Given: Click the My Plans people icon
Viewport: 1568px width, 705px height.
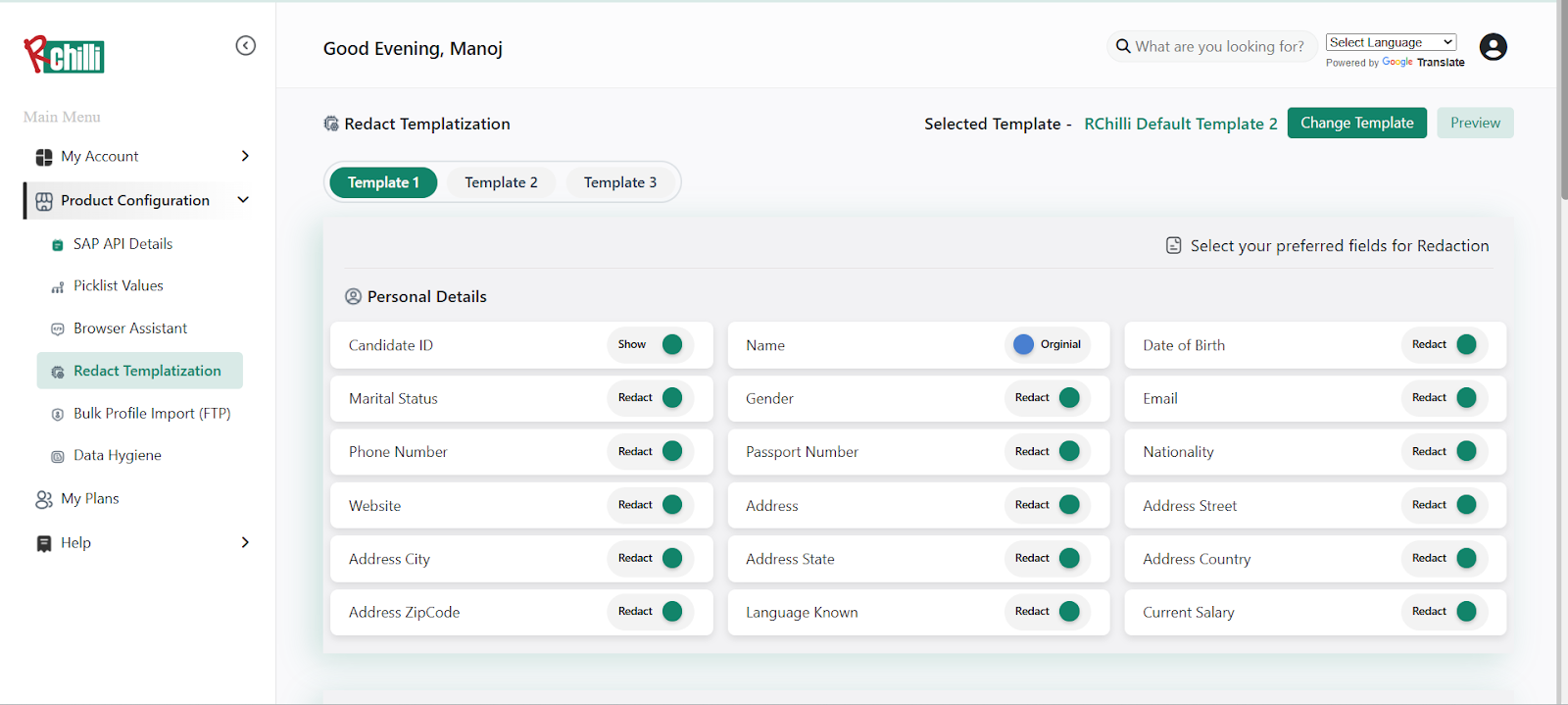Looking at the screenshot, I should click(x=44, y=499).
